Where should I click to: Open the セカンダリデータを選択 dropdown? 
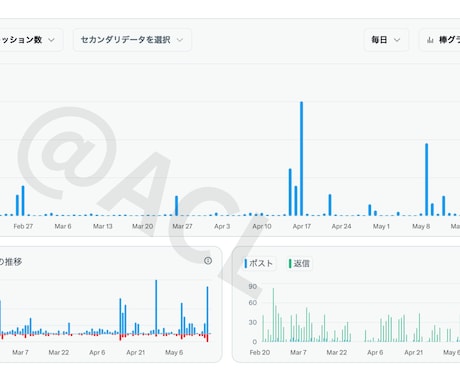tap(132, 40)
